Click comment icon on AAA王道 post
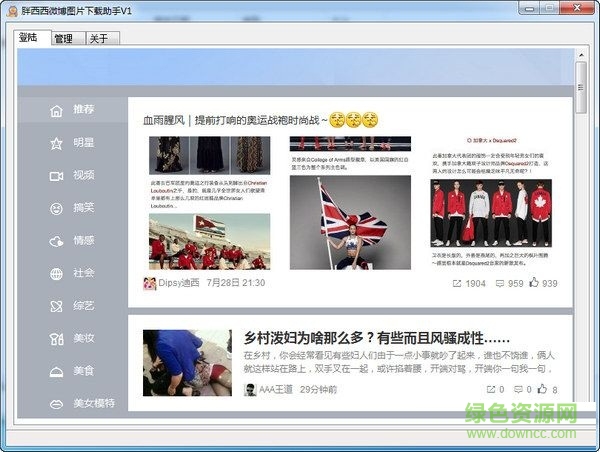This screenshot has width=600, height=452. click(x=518, y=390)
